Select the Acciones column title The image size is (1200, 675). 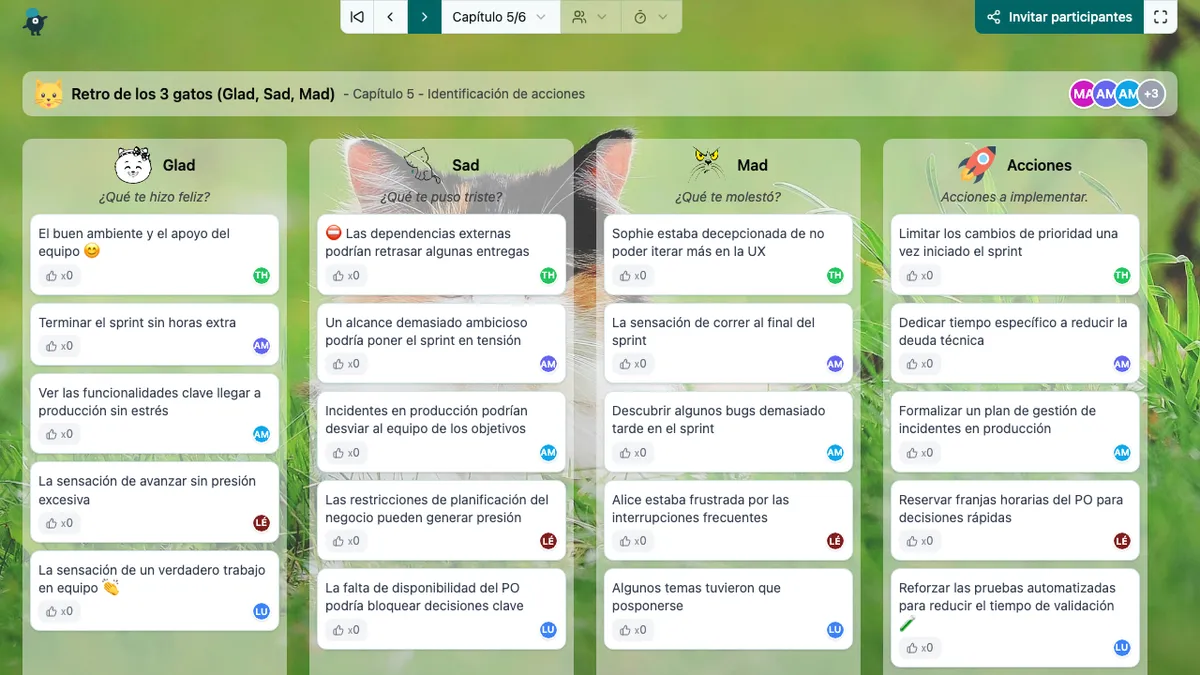[x=1039, y=165]
